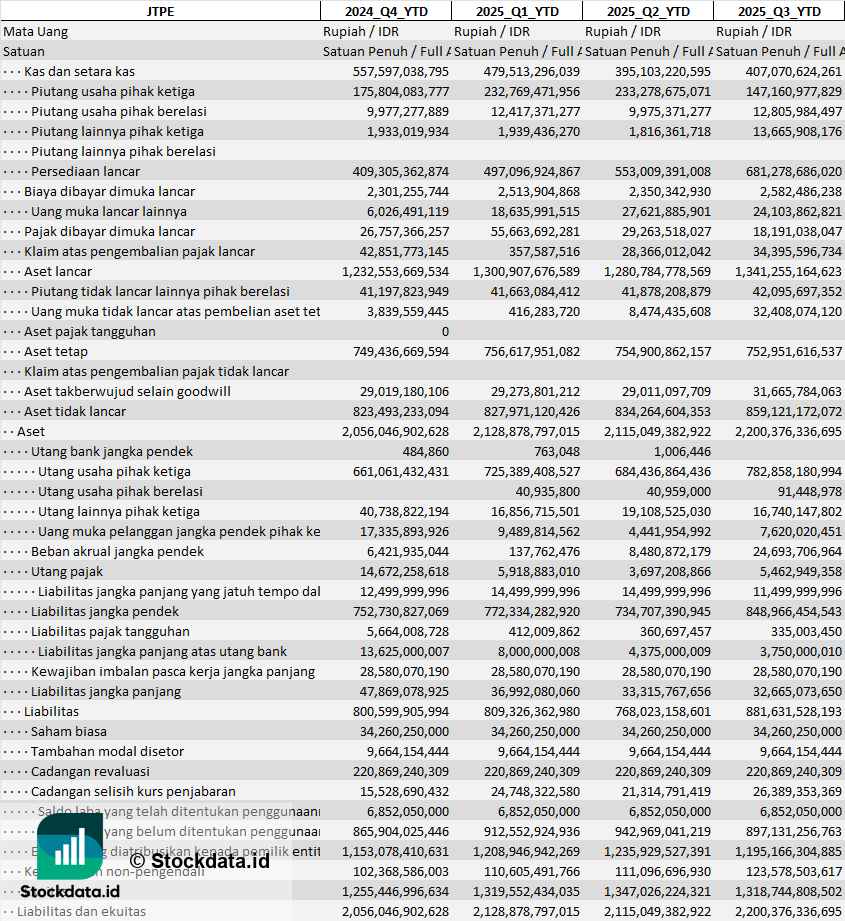Screen dimensions: 845x921
Task: Select the 2025_Q2_YTD column header
Action: 648,11
